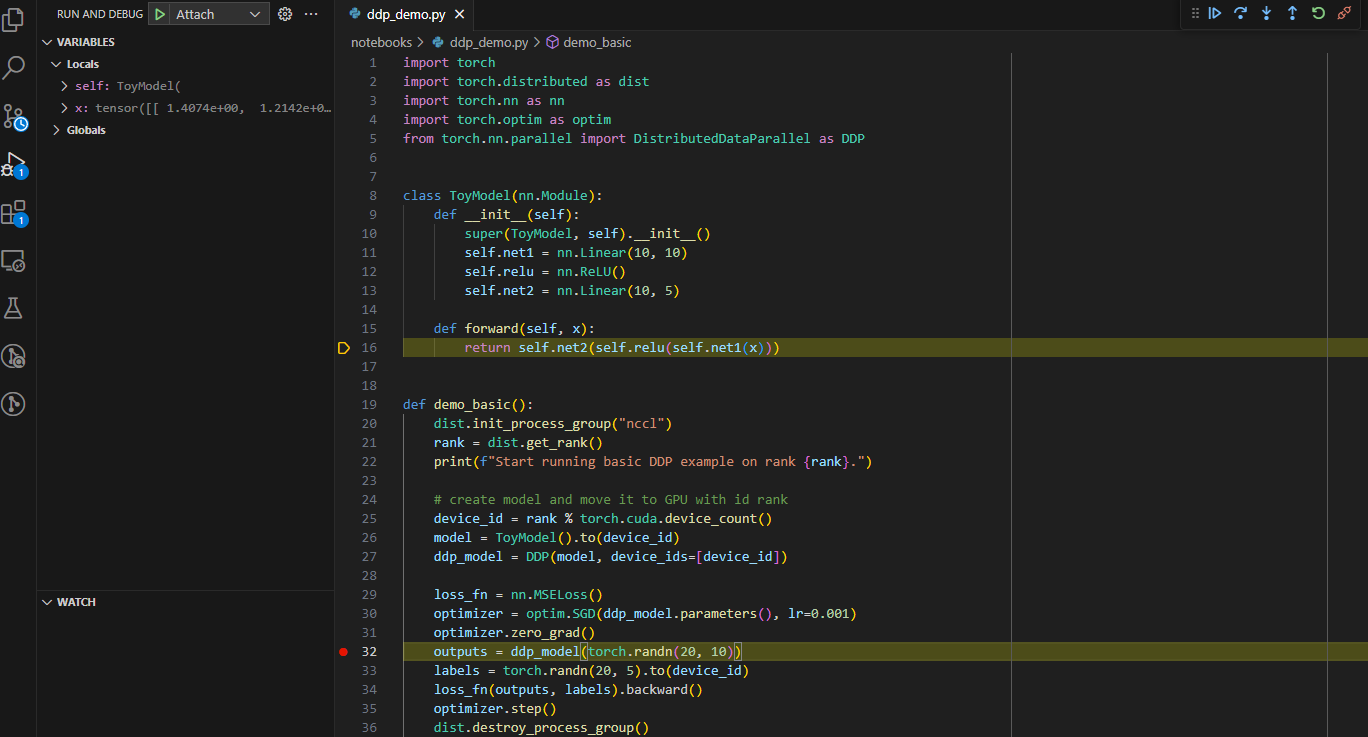1368x737 pixels.
Task: Open the debug settings gear
Action: [x=285, y=14]
